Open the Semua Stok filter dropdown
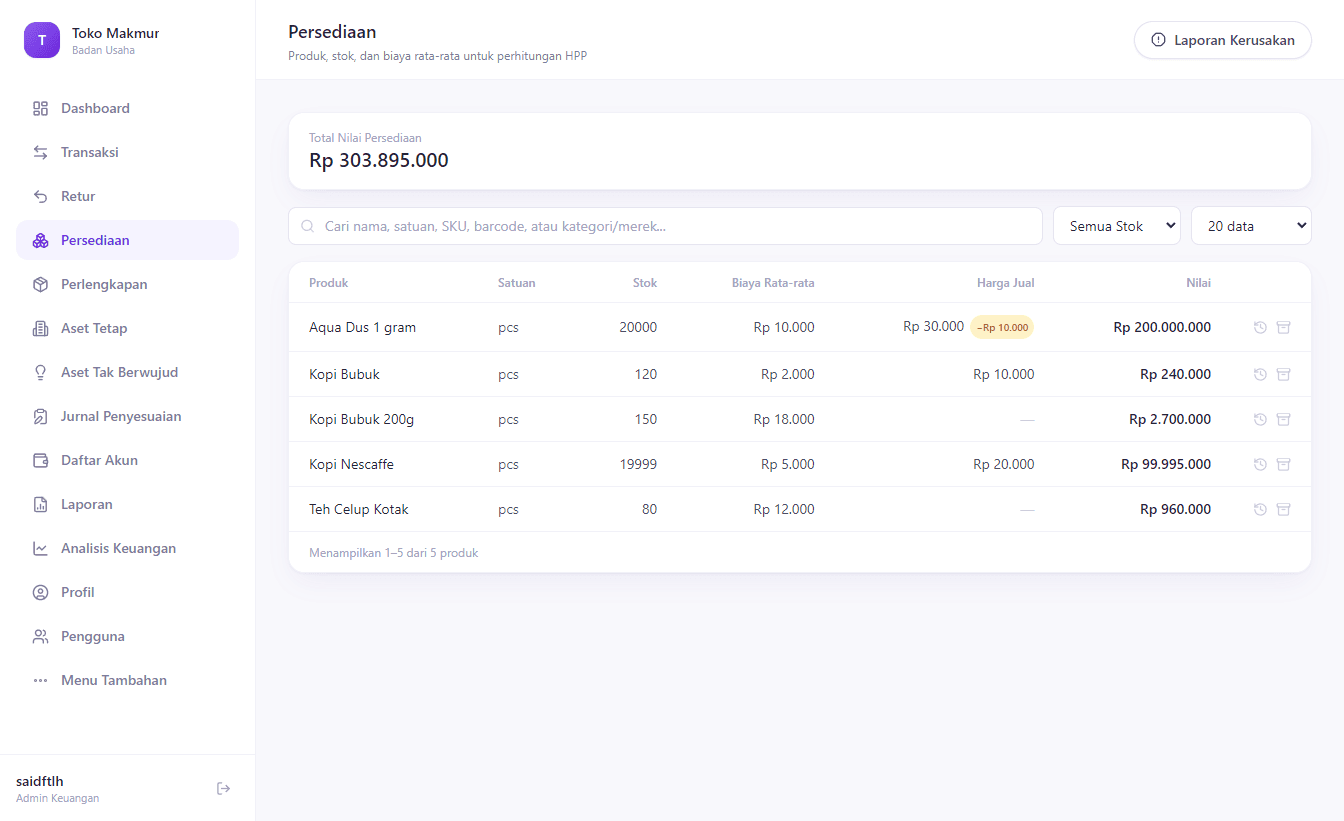Viewport: 1344px width, 821px height. pos(1117,226)
